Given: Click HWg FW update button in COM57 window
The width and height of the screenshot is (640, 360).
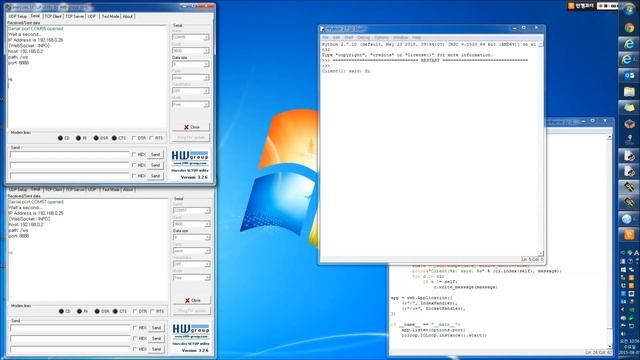Looking at the screenshot, I should click(x=192, y=311).
